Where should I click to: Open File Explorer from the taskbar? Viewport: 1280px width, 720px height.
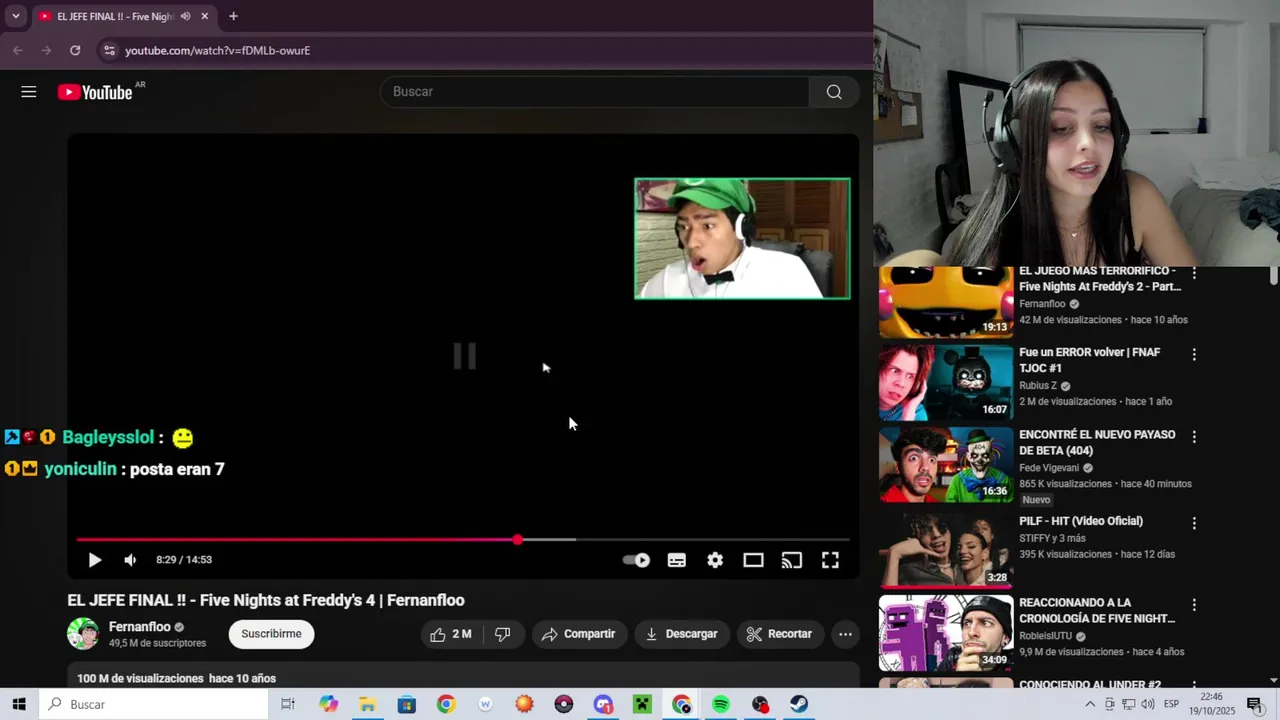[367, 704]
